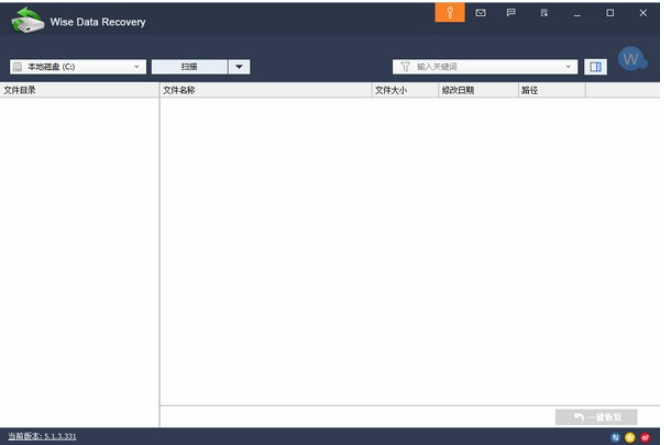Open the feedback chat icon
Image resolution: width=664 pixels, height=445 pixels.
(511, 13)
